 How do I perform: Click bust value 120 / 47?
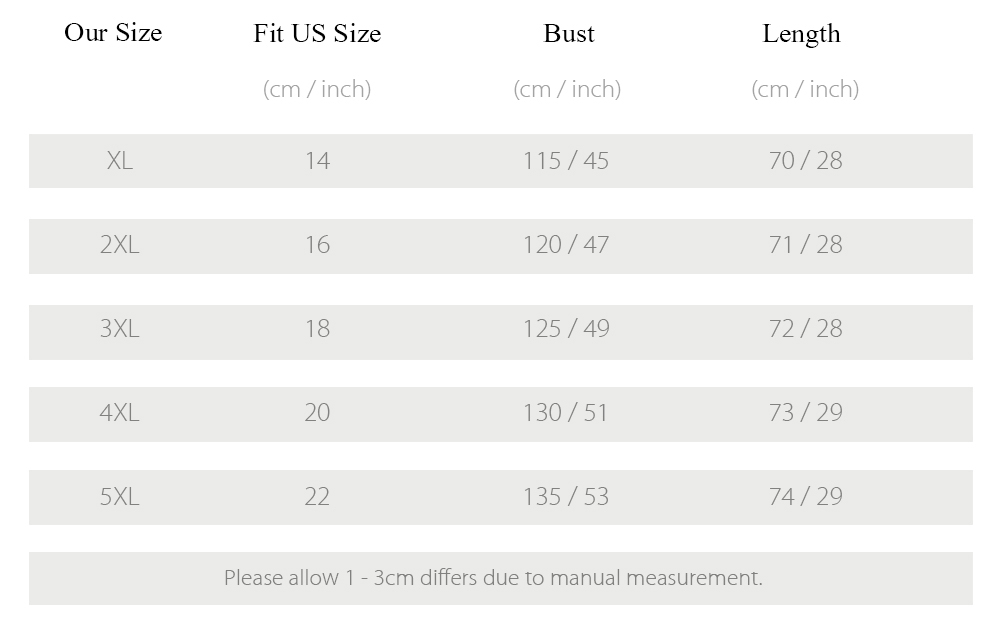coord(566,245)
